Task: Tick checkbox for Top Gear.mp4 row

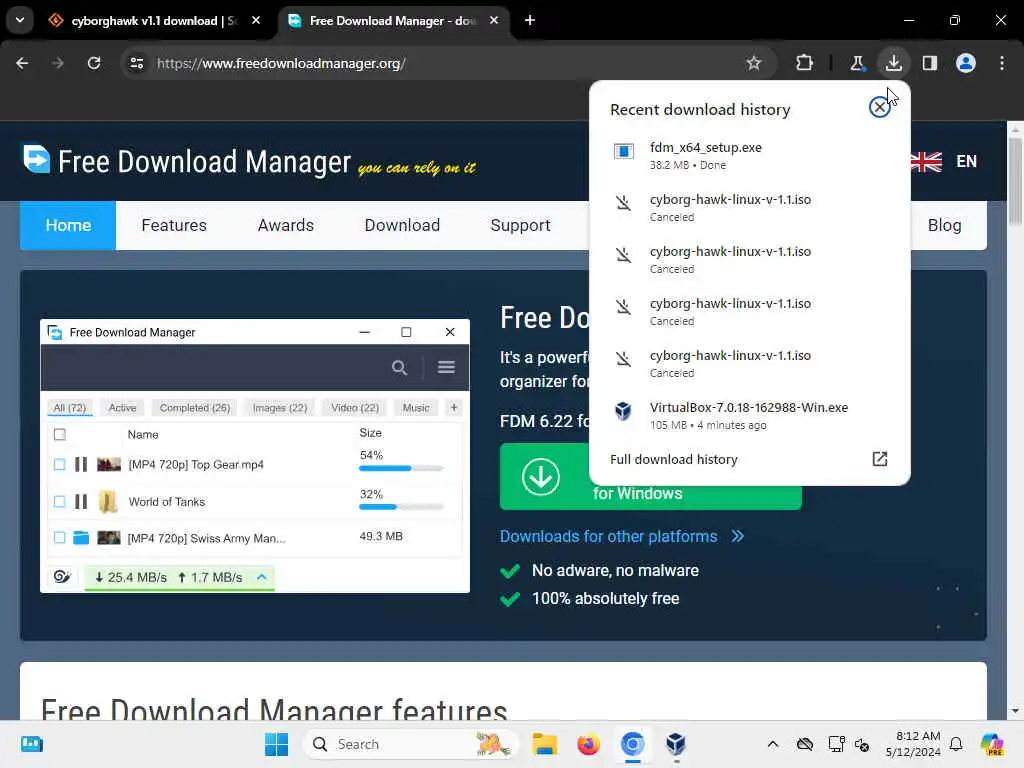Action: pos(59,464)
